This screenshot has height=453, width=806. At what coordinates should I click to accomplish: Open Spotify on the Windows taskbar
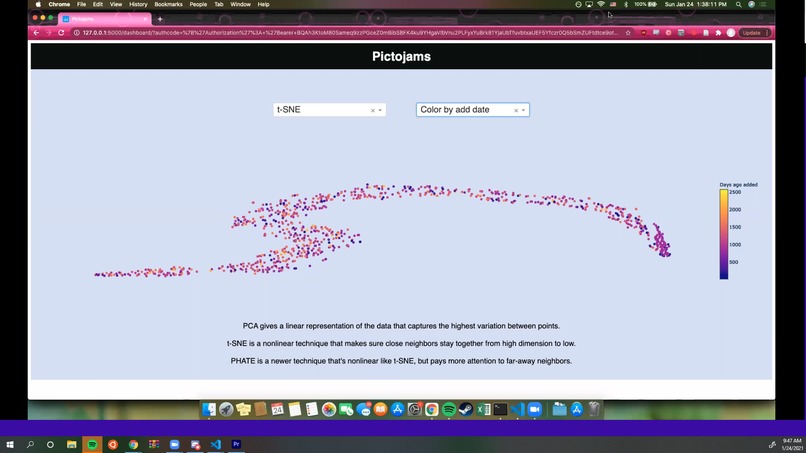point(92,444)
